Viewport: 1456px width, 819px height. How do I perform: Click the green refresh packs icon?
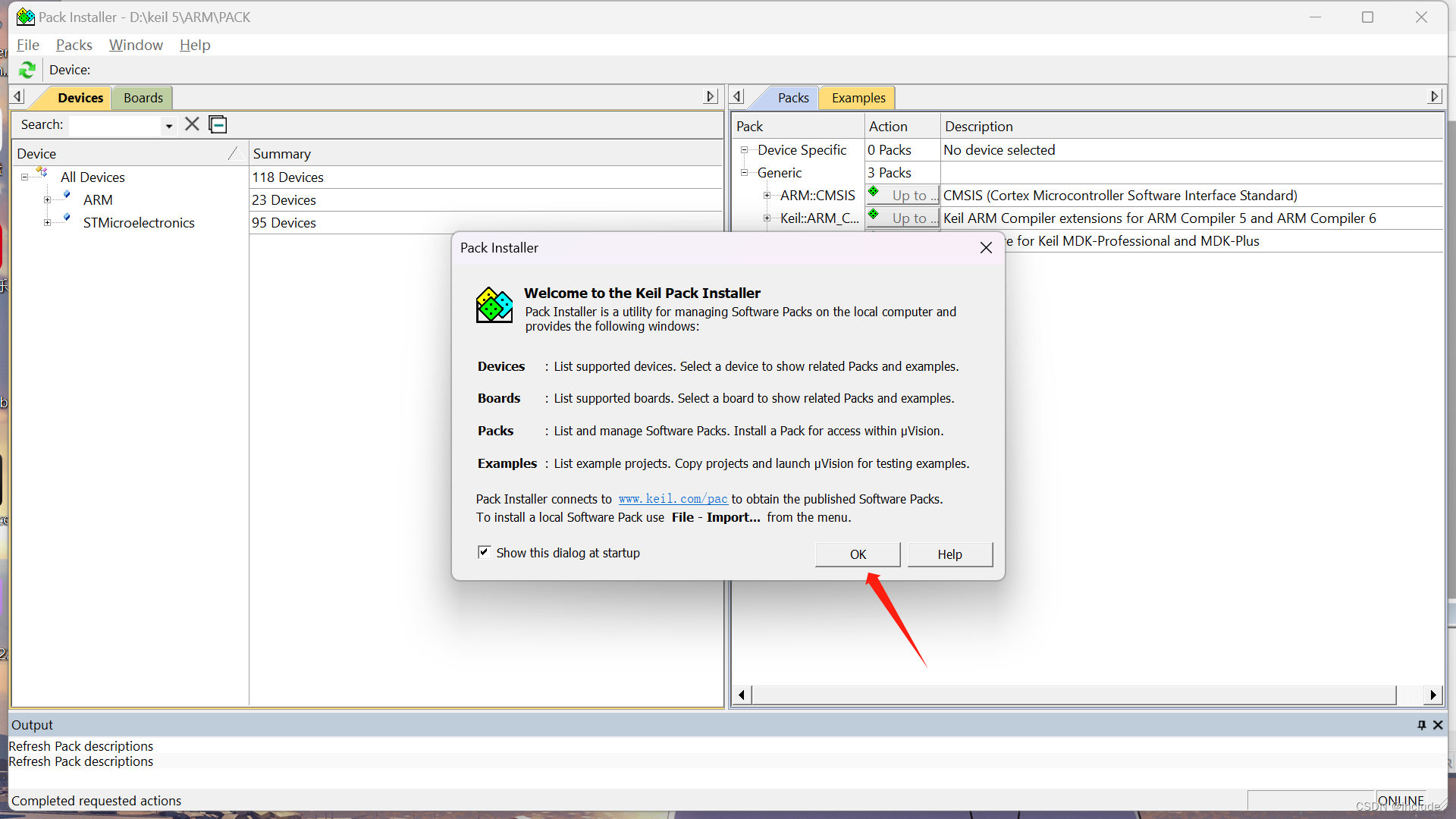click(x=27, y=70)
